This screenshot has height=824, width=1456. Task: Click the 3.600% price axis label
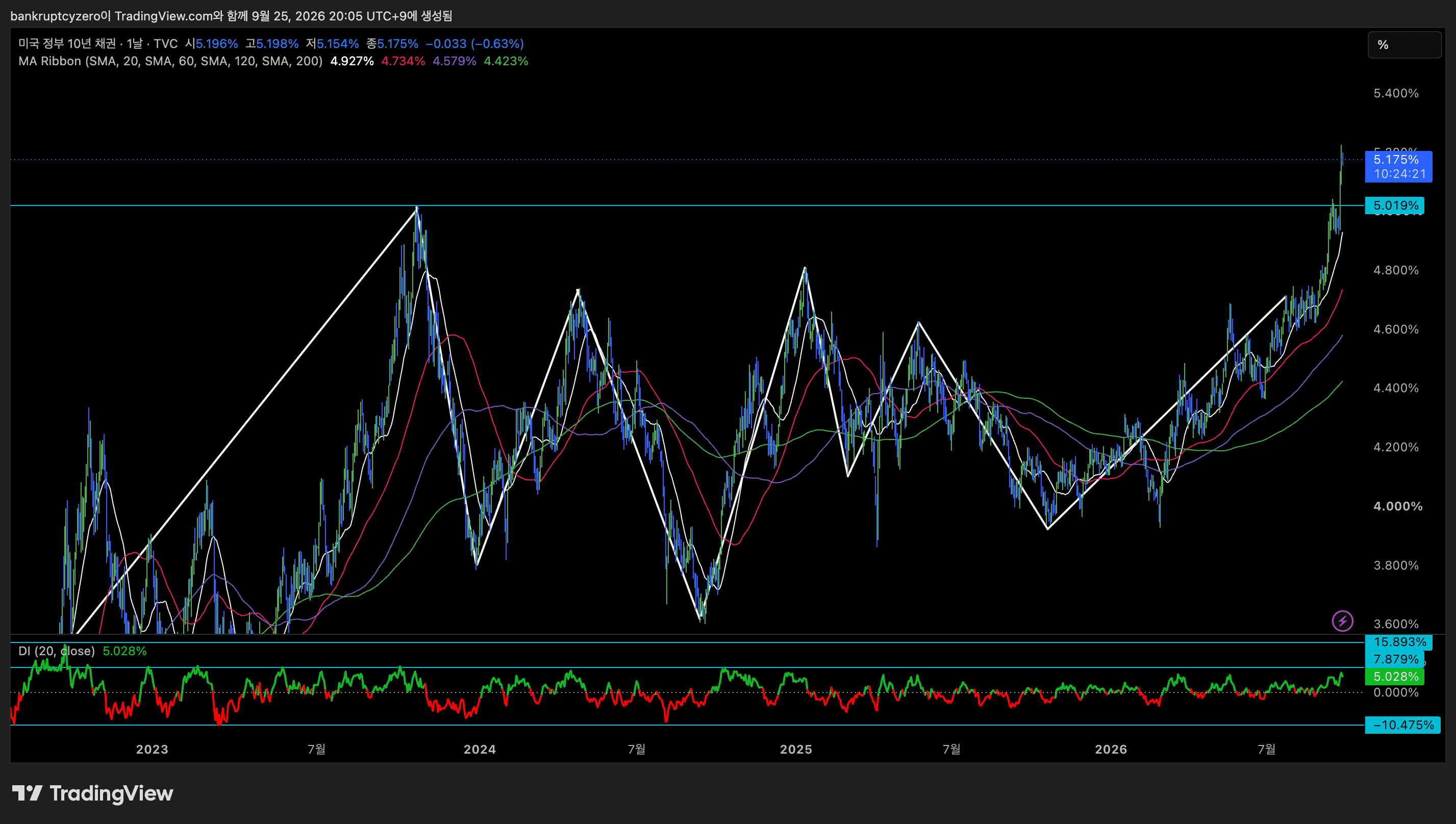(x=1396, y=624)
